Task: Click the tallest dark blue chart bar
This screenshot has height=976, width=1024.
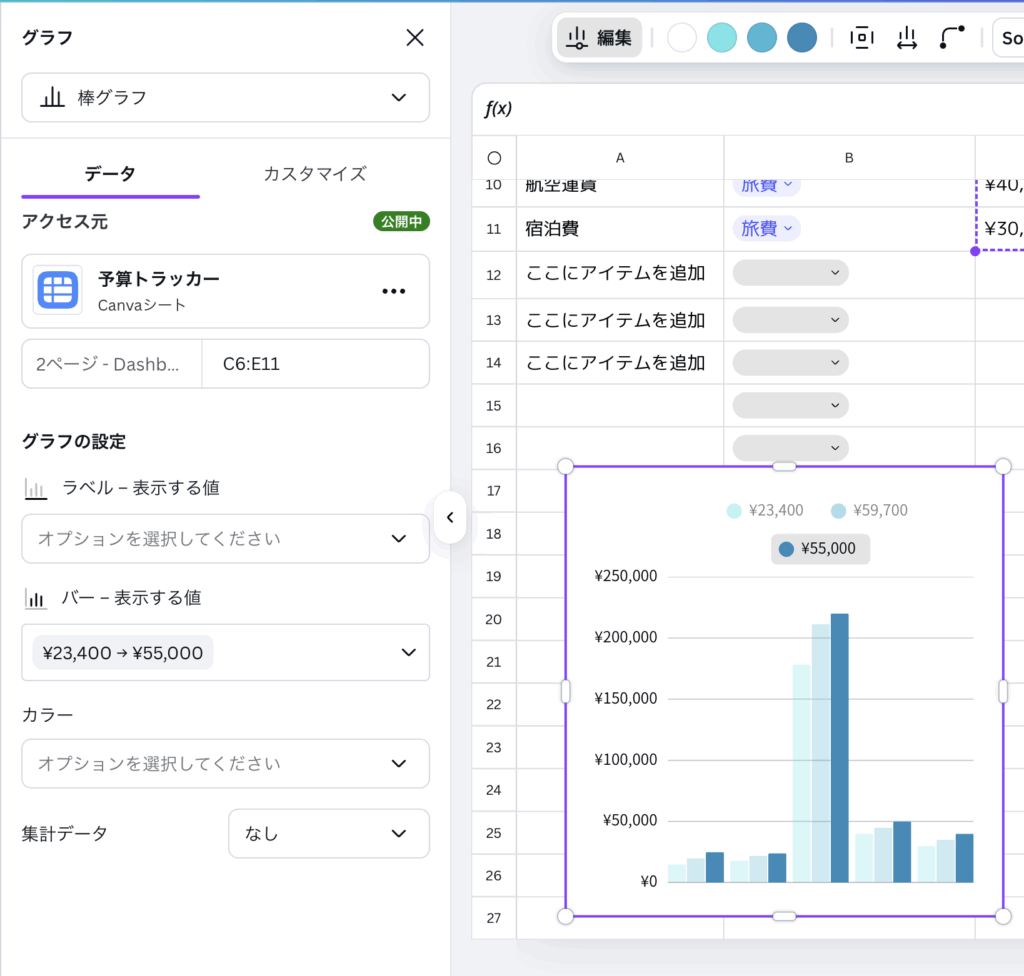Action: 839,748
